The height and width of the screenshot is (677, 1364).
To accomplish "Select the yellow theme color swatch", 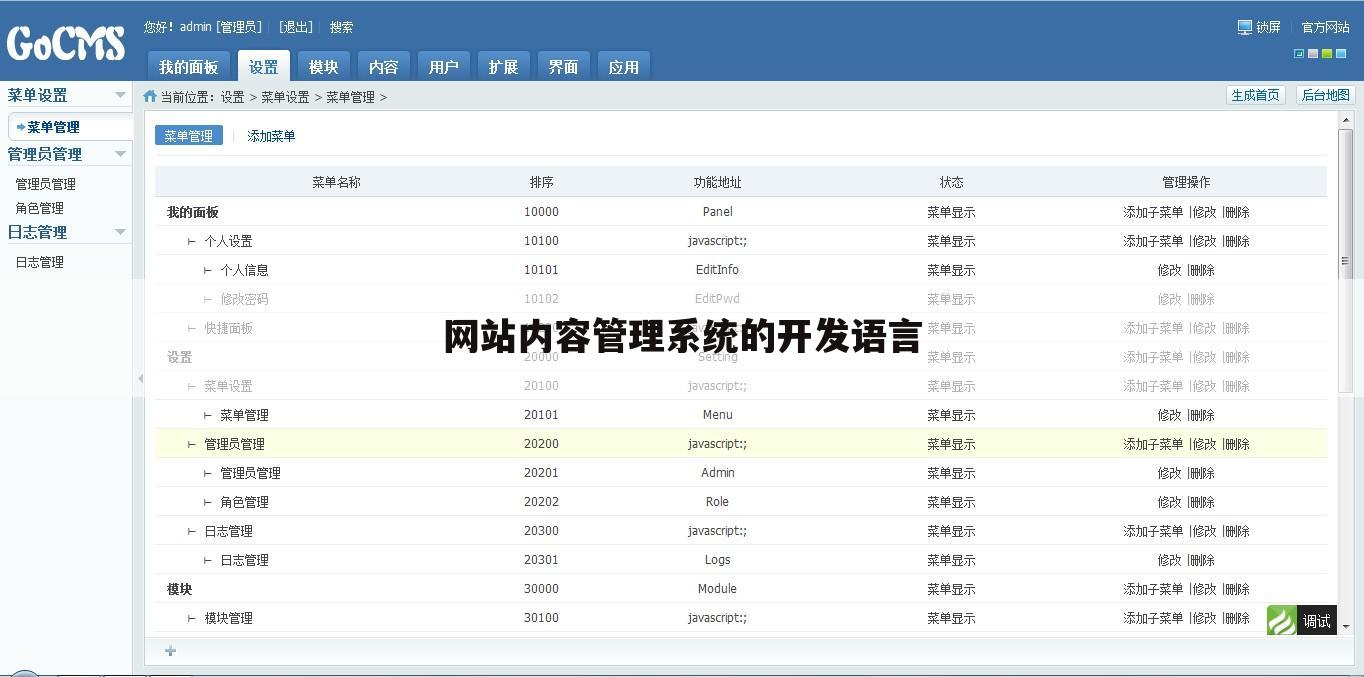I will coord(1327,52).
